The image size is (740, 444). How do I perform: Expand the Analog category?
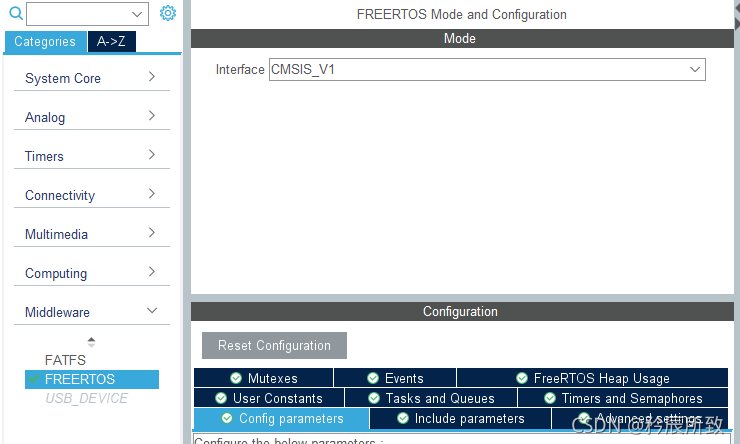[x=92, y=117]
